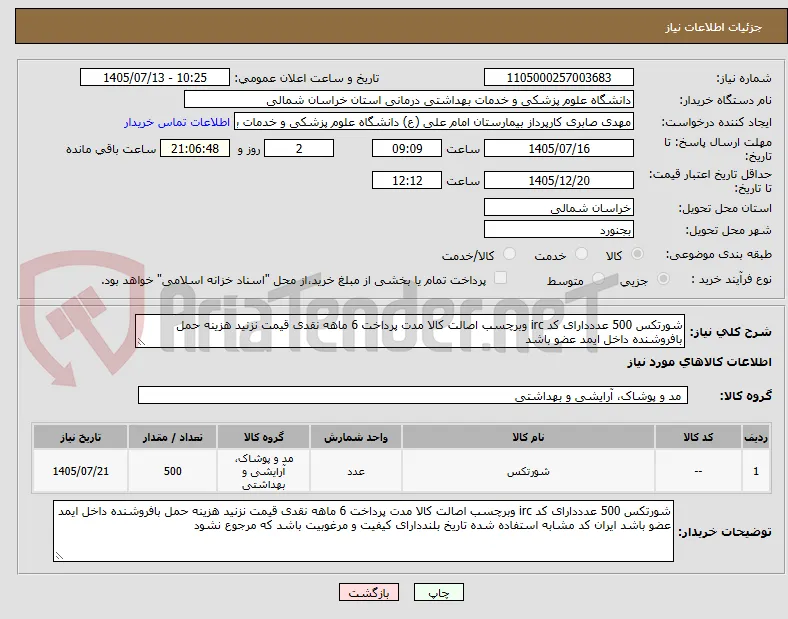Click the unit cell عدد

pyautogui.click(x=356, y=471)
